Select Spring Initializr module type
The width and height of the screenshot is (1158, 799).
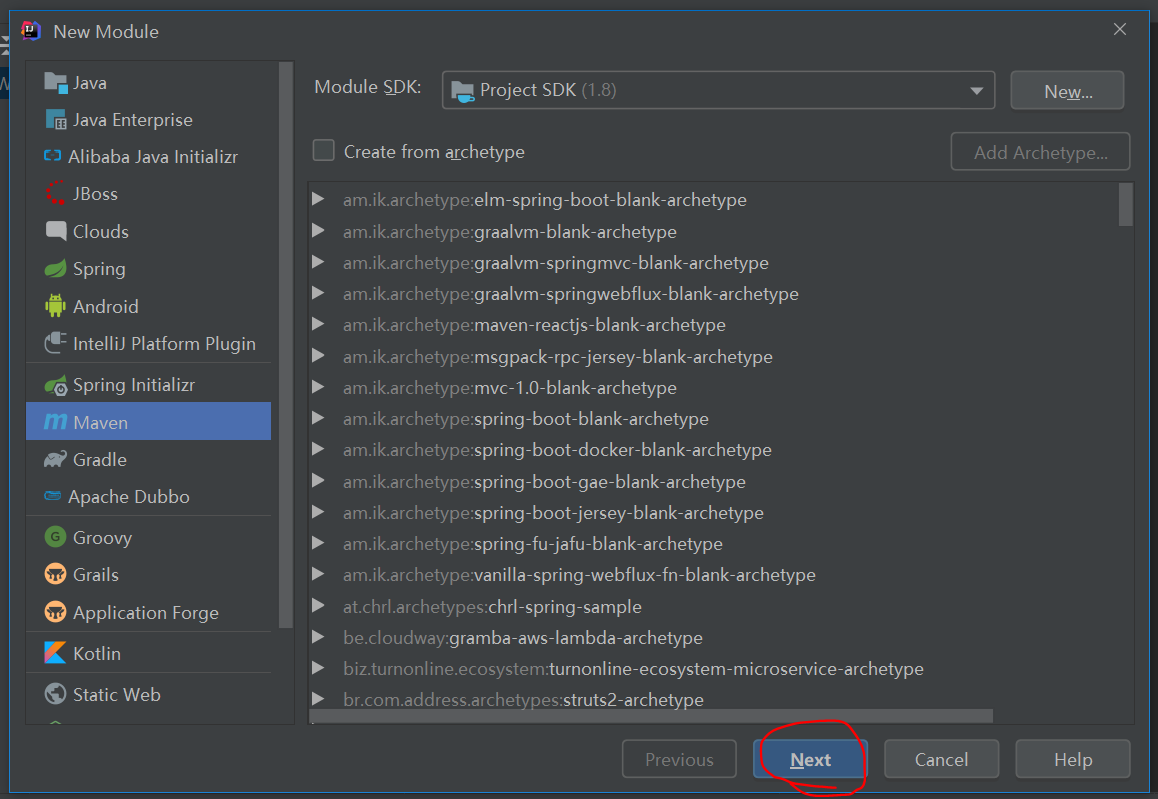pyautogui.click(x=133, y=385)
